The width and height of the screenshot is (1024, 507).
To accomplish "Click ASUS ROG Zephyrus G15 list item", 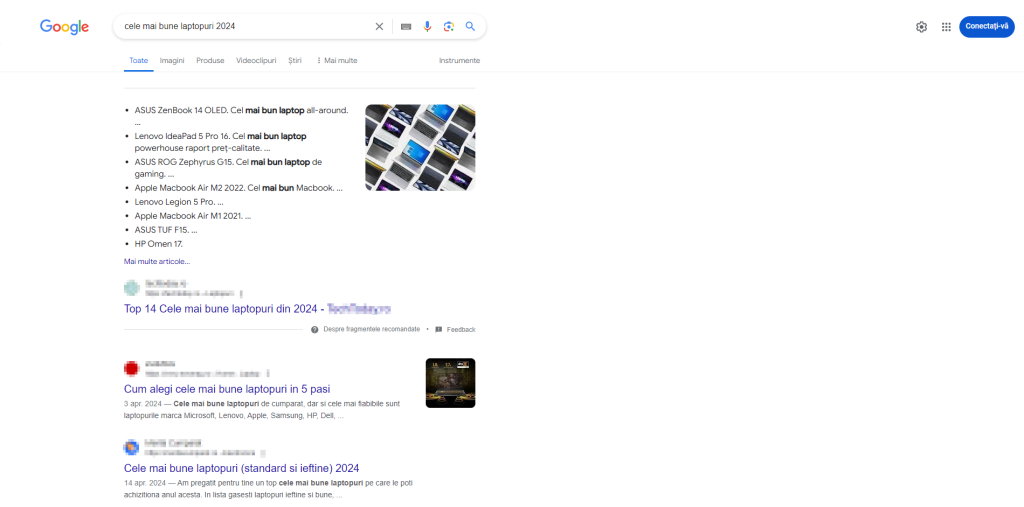I will pyautogui.click(x=229, y=168).
